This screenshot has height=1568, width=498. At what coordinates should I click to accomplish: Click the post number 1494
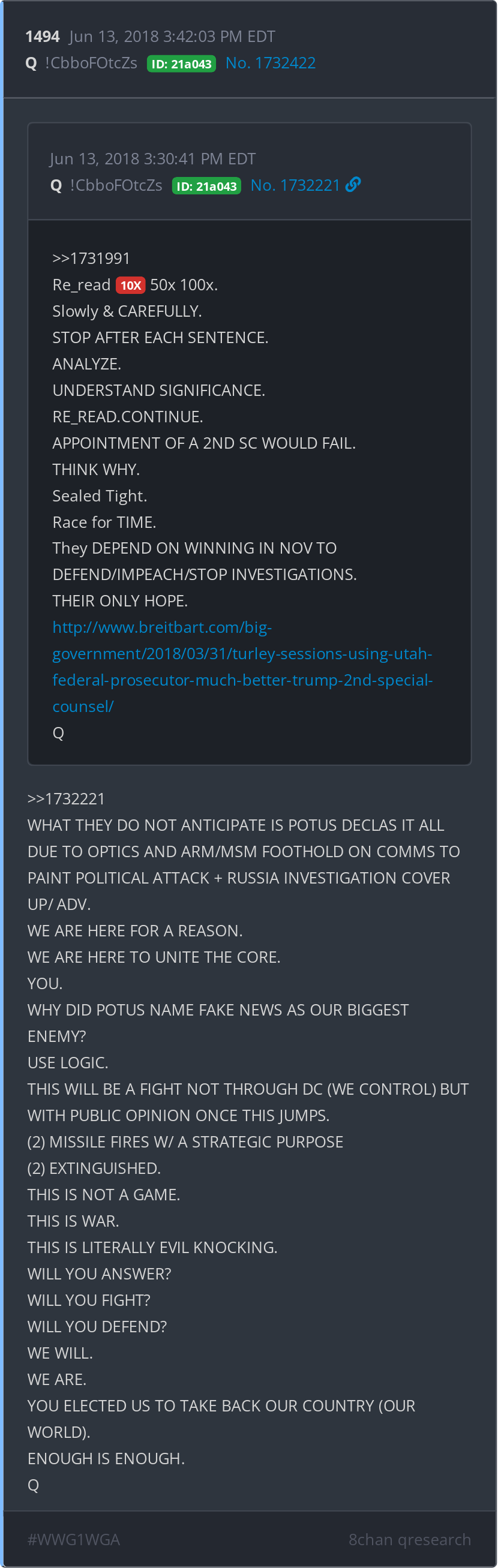pyautogui.click(x=43, y=37)
